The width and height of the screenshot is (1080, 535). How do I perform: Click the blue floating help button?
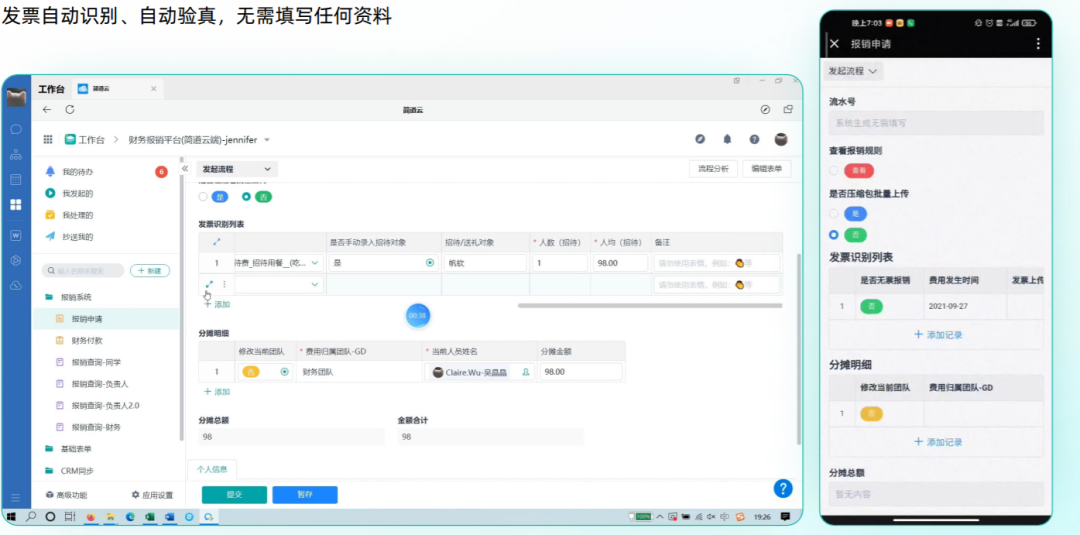pyautogui.click(x=783, y=488)
